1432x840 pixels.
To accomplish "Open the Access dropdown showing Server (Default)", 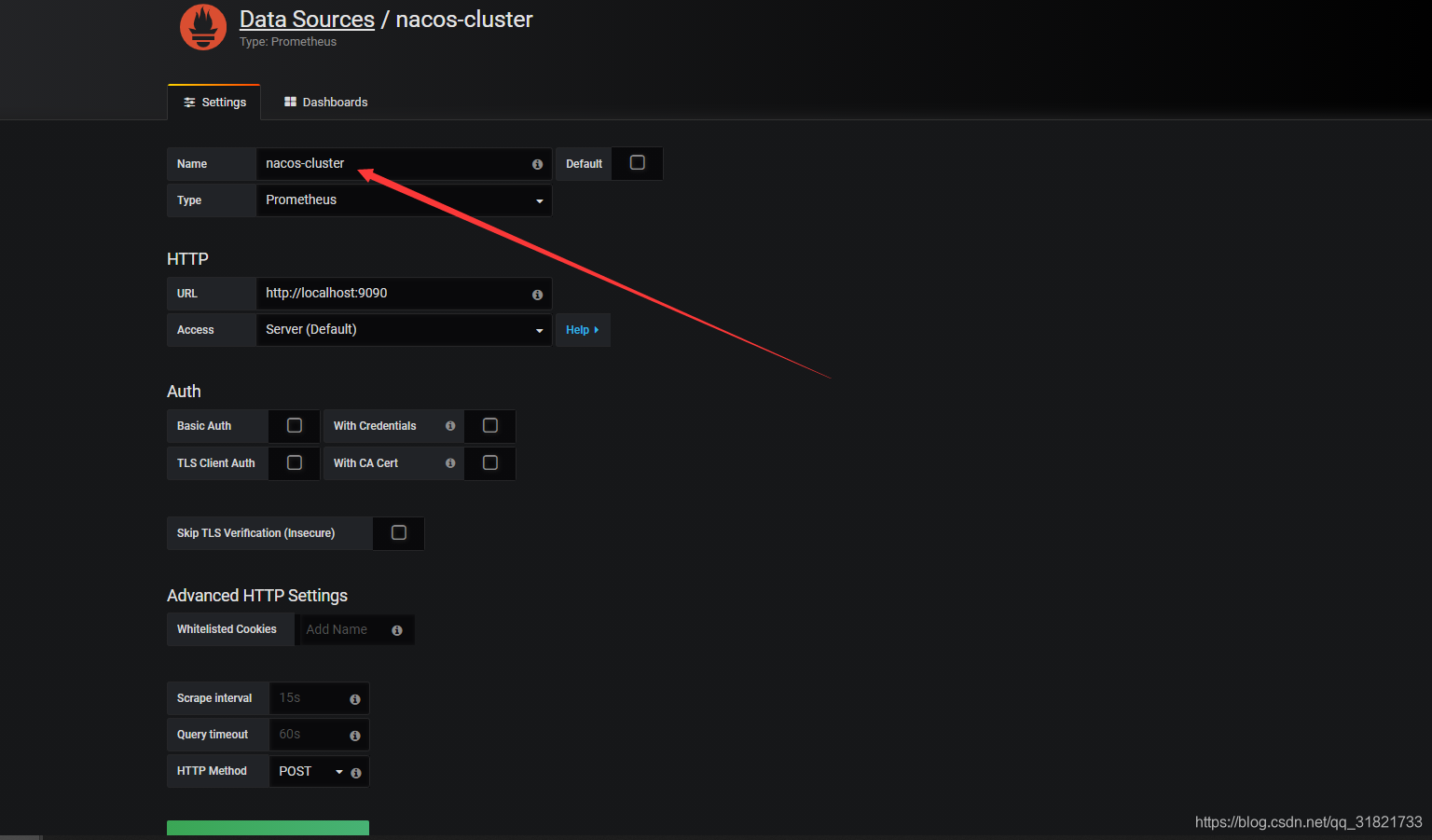I will 404,330.
